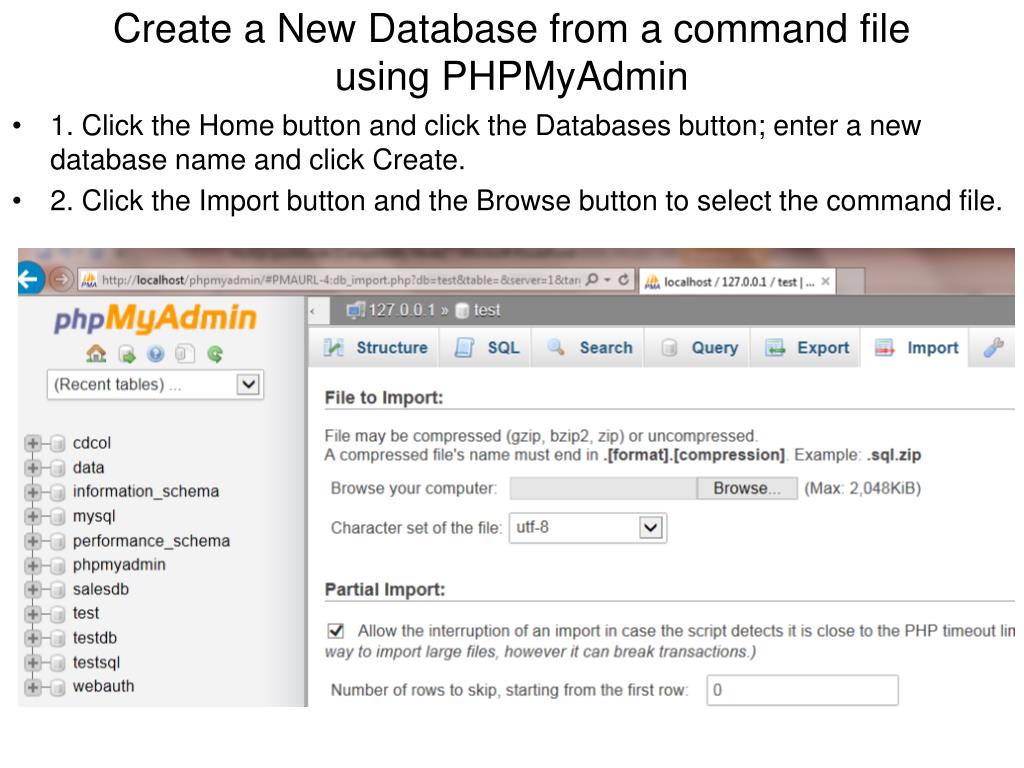Switch to the Structure tab
This screenshot has width=1024, height=768.
point(377,348)
